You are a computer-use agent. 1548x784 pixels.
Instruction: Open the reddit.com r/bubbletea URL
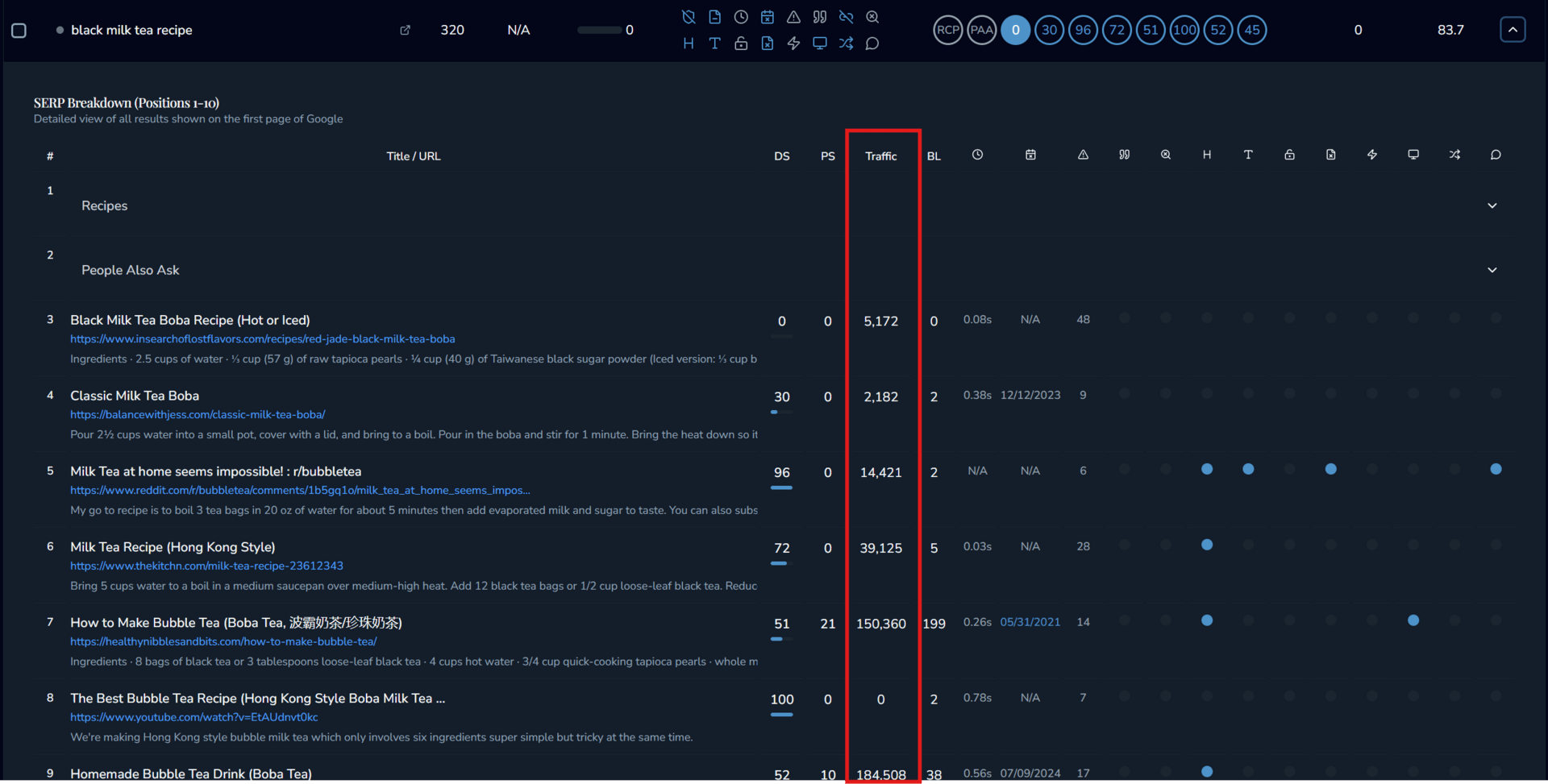(x=300, y=491)
